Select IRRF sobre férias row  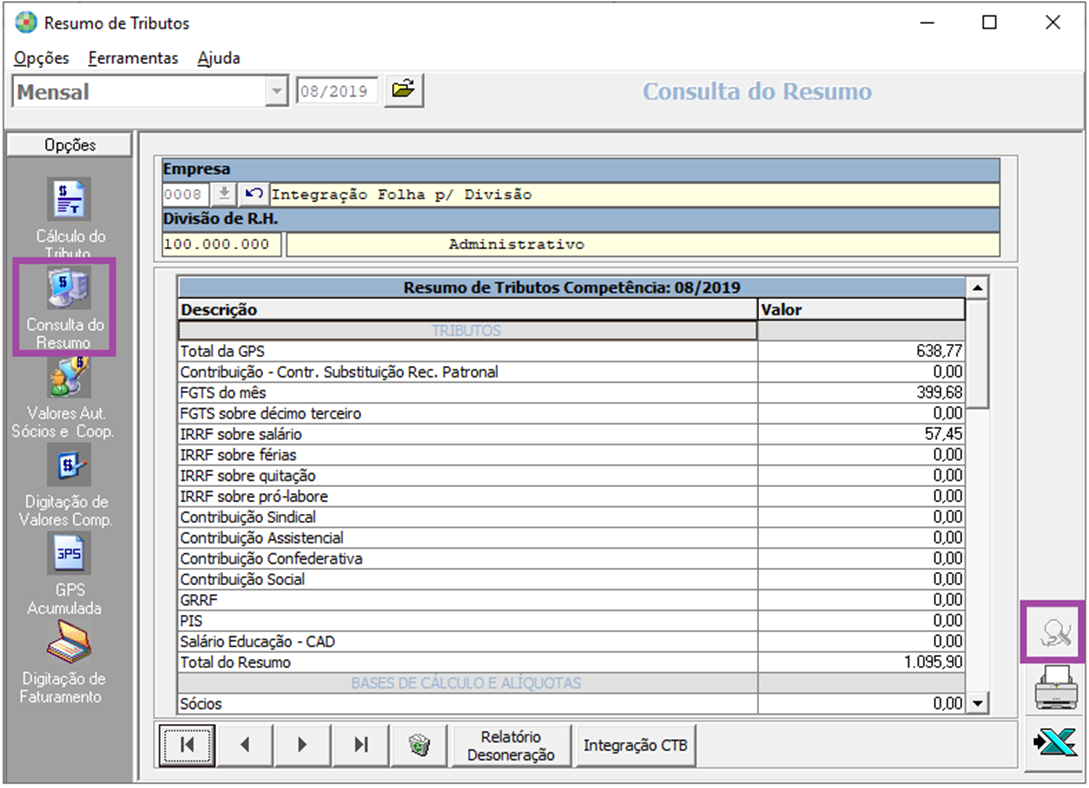[572, 455]
